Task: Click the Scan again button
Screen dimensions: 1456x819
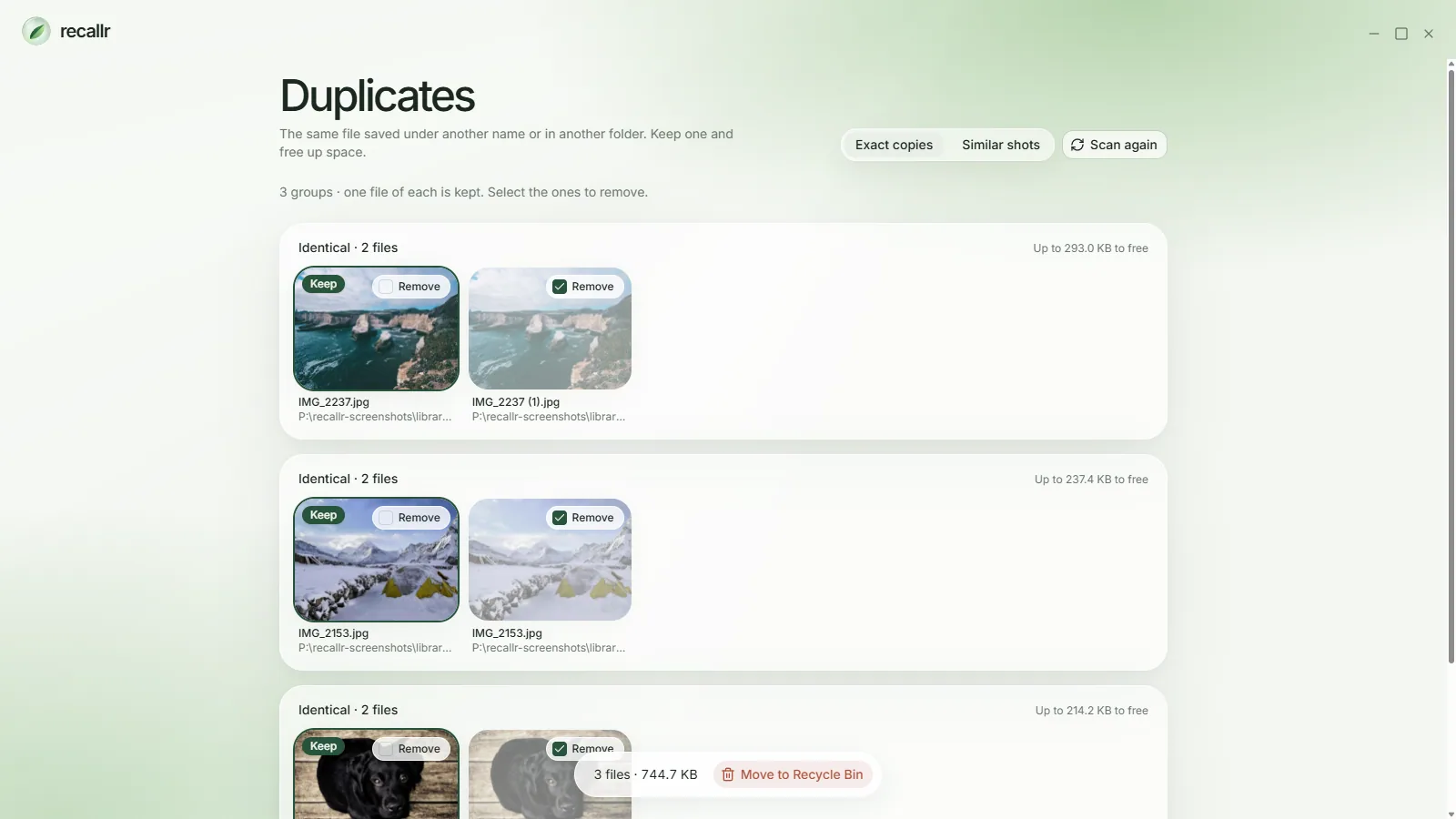Action: pyautogui.click(x=1114, y=145)
